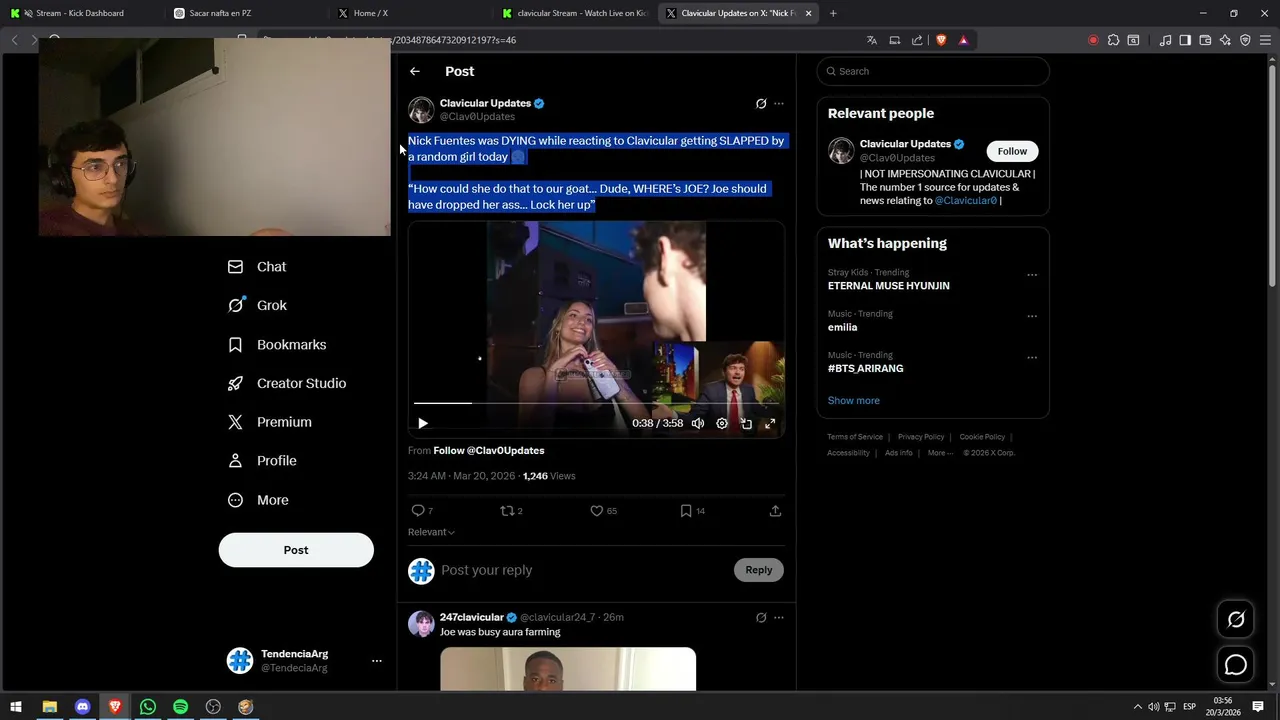Click the Reply button

pyautogui.click(x=759, y=570)
